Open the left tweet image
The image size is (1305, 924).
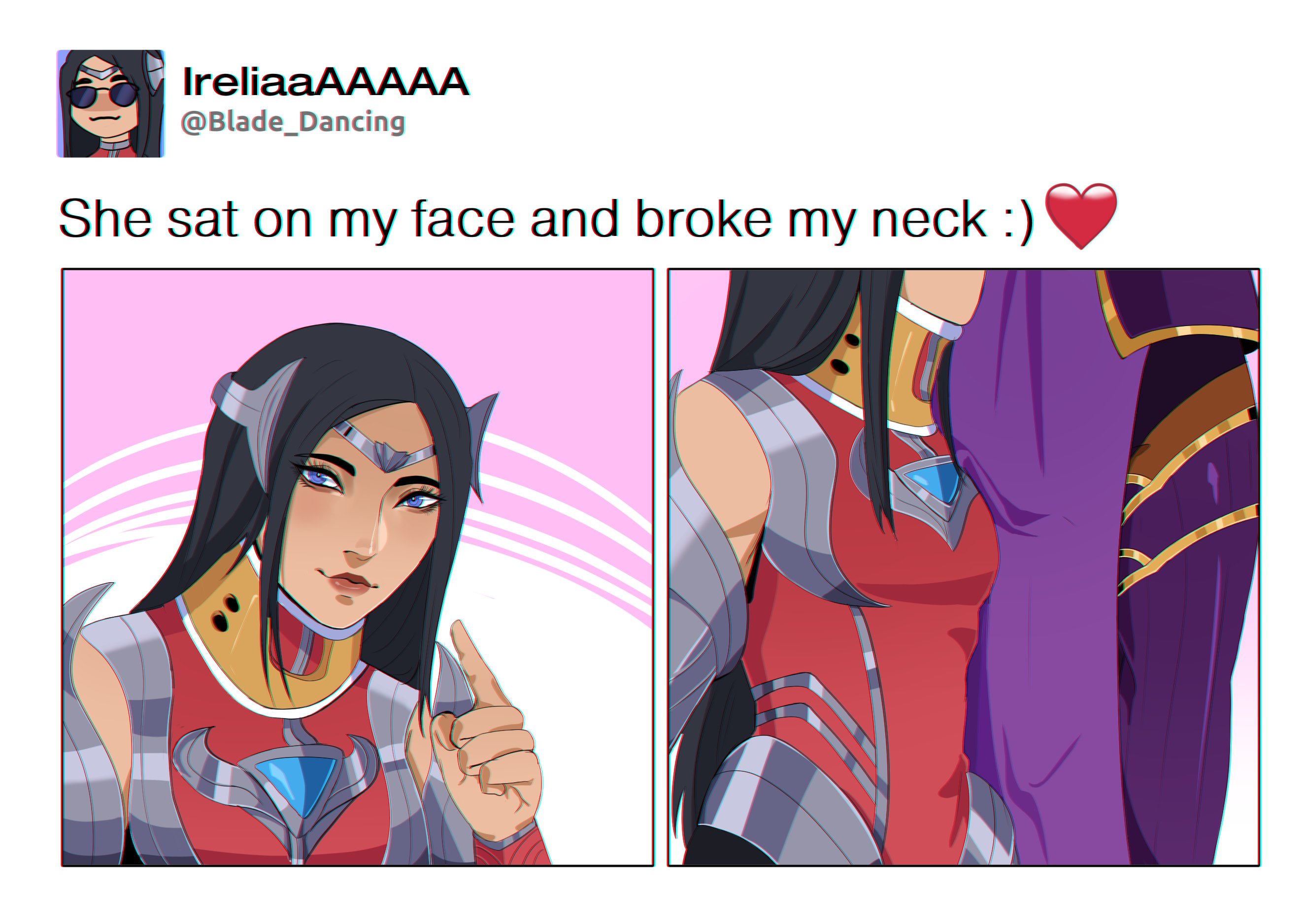tap(358, 567)
